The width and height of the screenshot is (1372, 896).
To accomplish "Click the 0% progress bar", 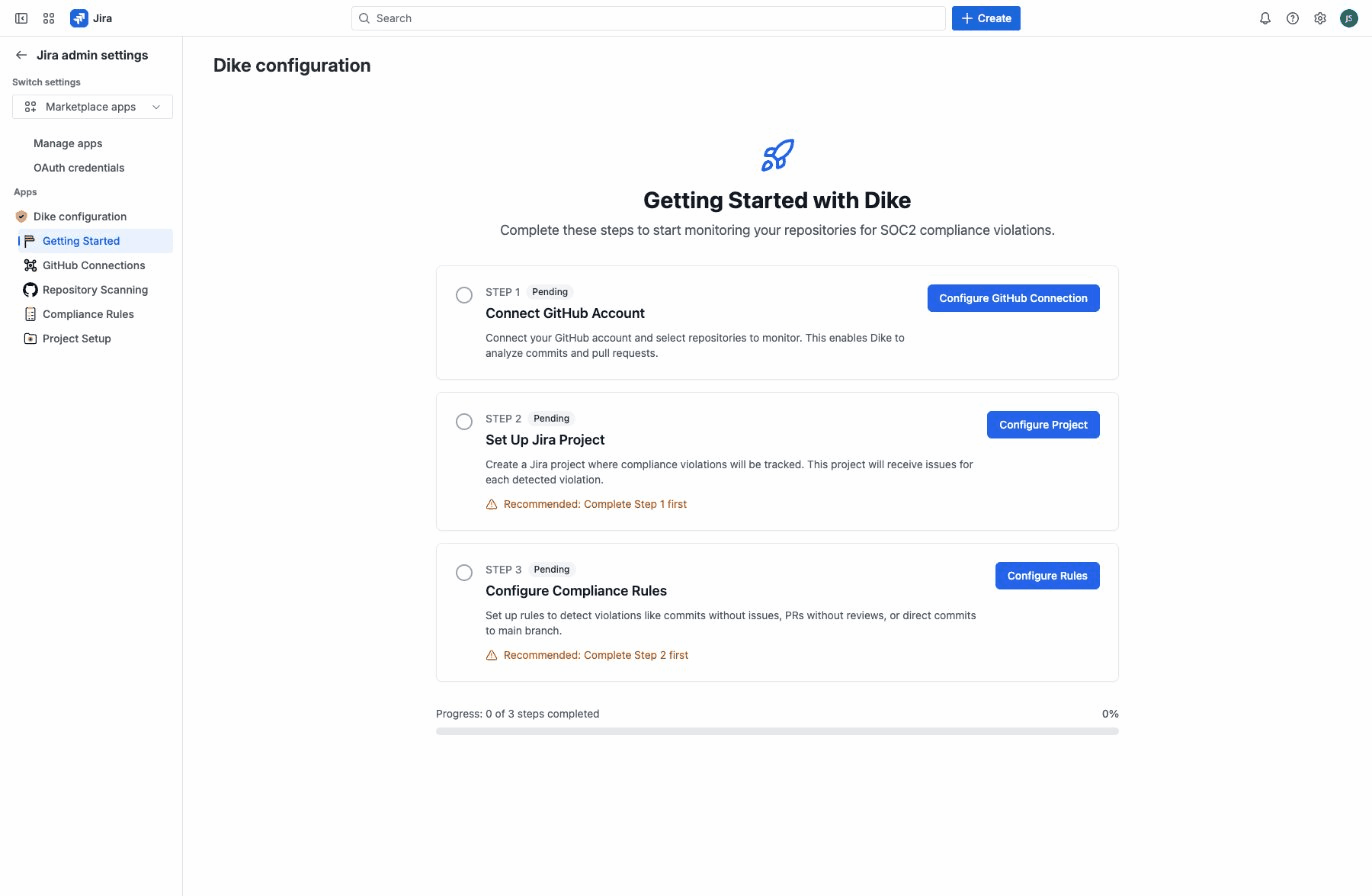I will coord(777,731).
